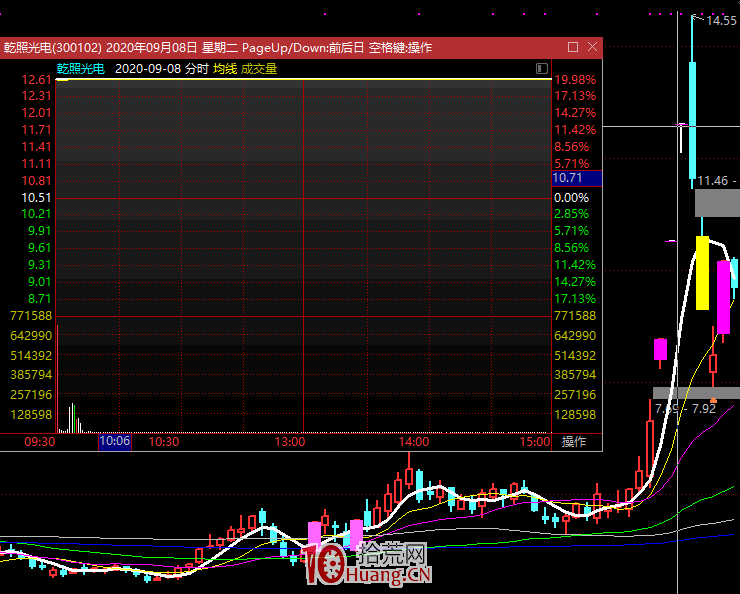Toggle the small panel icon beside 成交量
Screen dimensions: 740x594
pyautogui.click(x=541, y=68)
